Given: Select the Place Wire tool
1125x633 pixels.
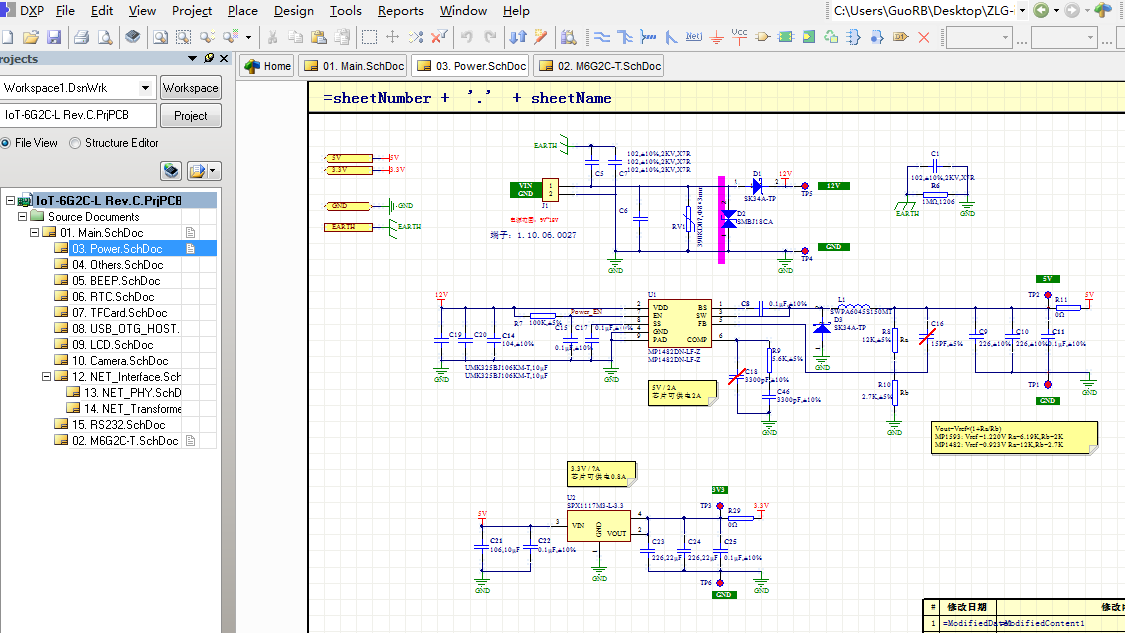Looking at the screenshot, I should [x=602, y=37].
